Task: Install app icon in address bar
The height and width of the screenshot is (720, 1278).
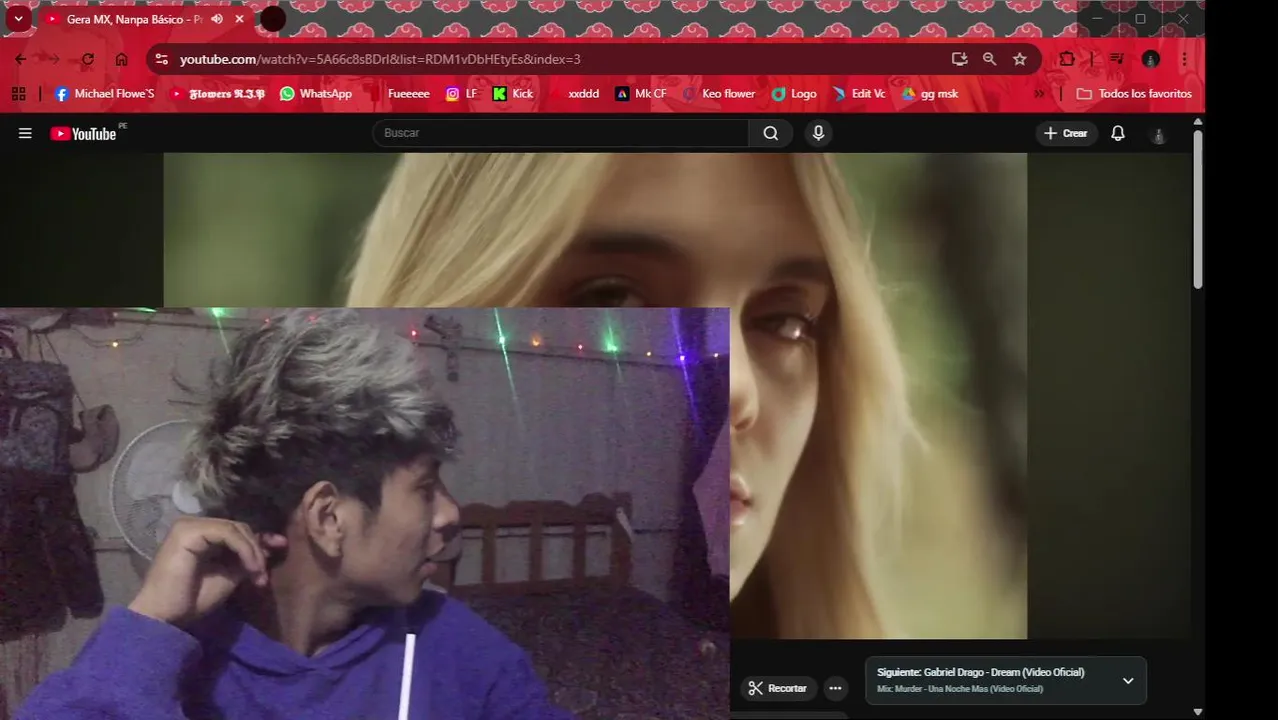Action: point(959,59)
